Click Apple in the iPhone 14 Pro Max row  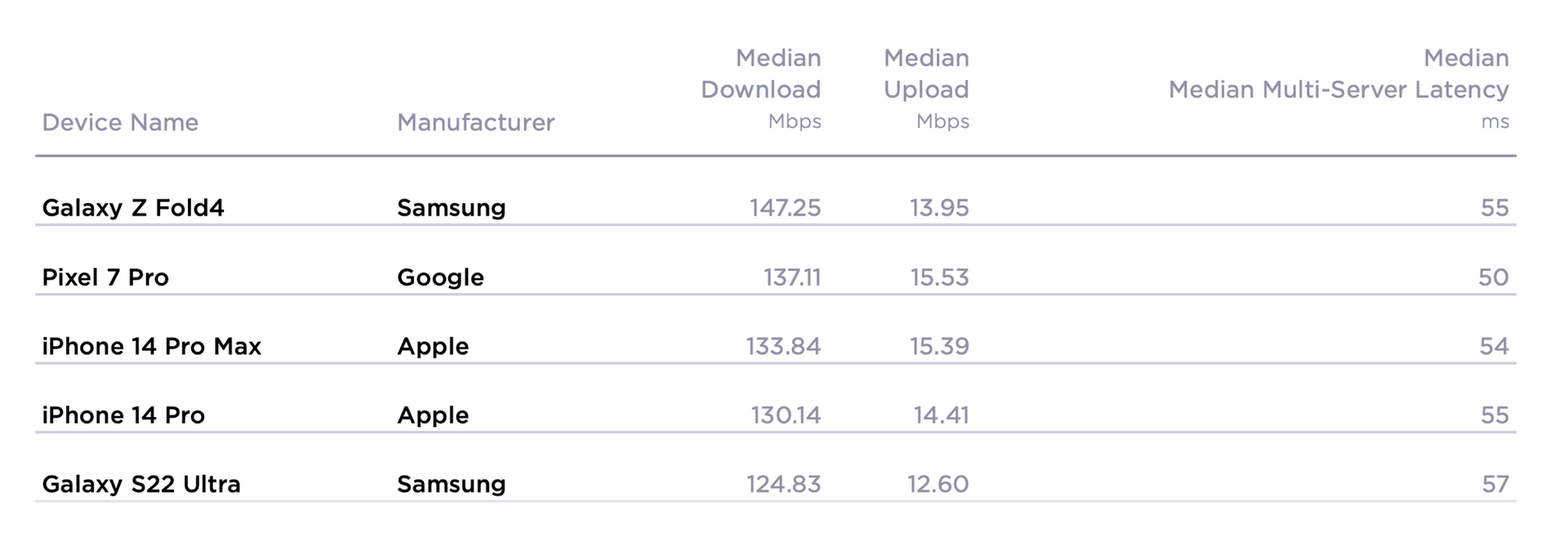click(x=433, y=347)
